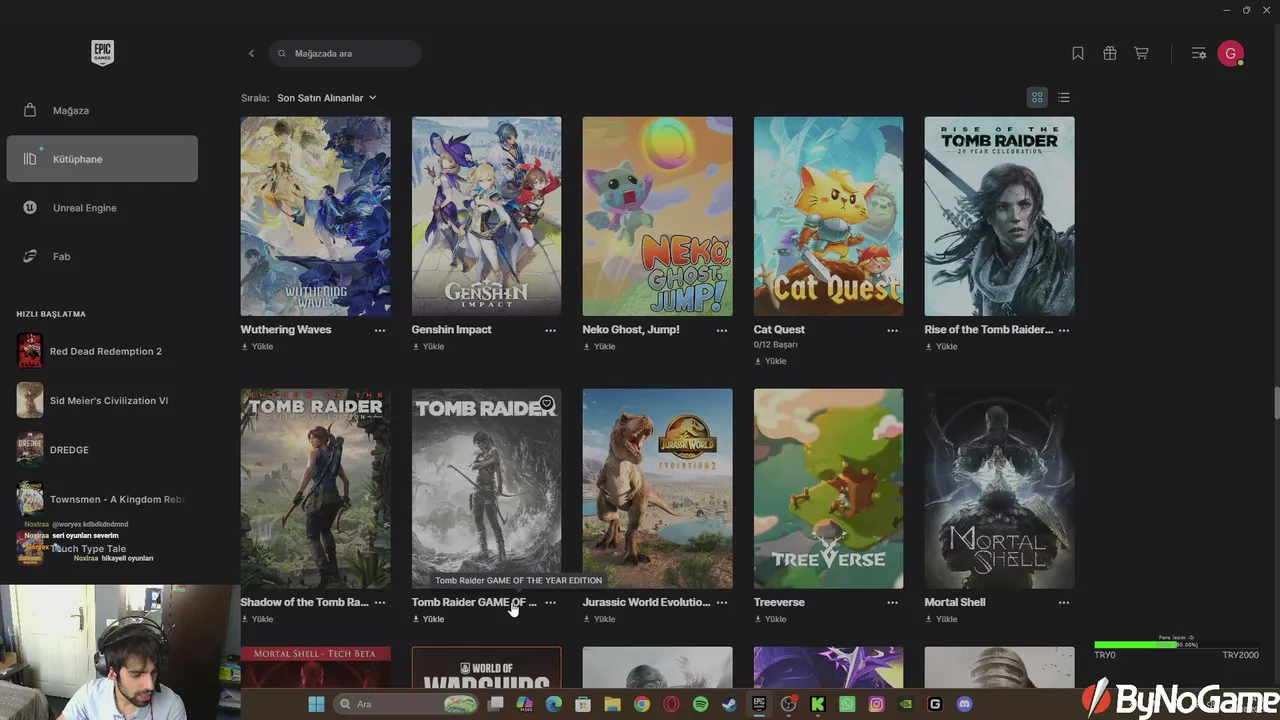The image size is (1280, 720).
Task: Install Jurassic World Evolution via Yükle
Action: coord(599,619)
